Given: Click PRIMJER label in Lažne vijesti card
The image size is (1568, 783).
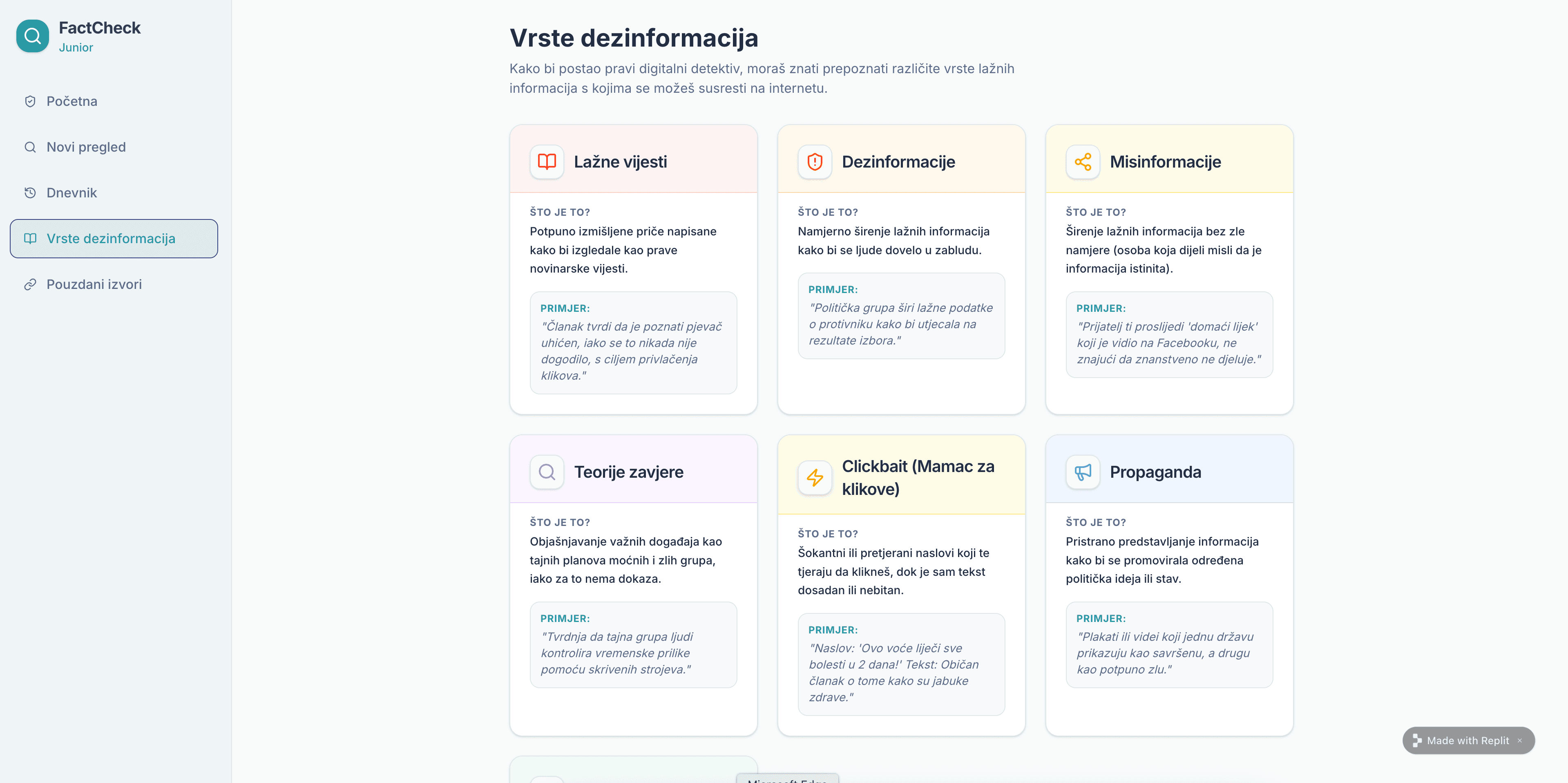Looking at the screenshot, I should (565, 308).
